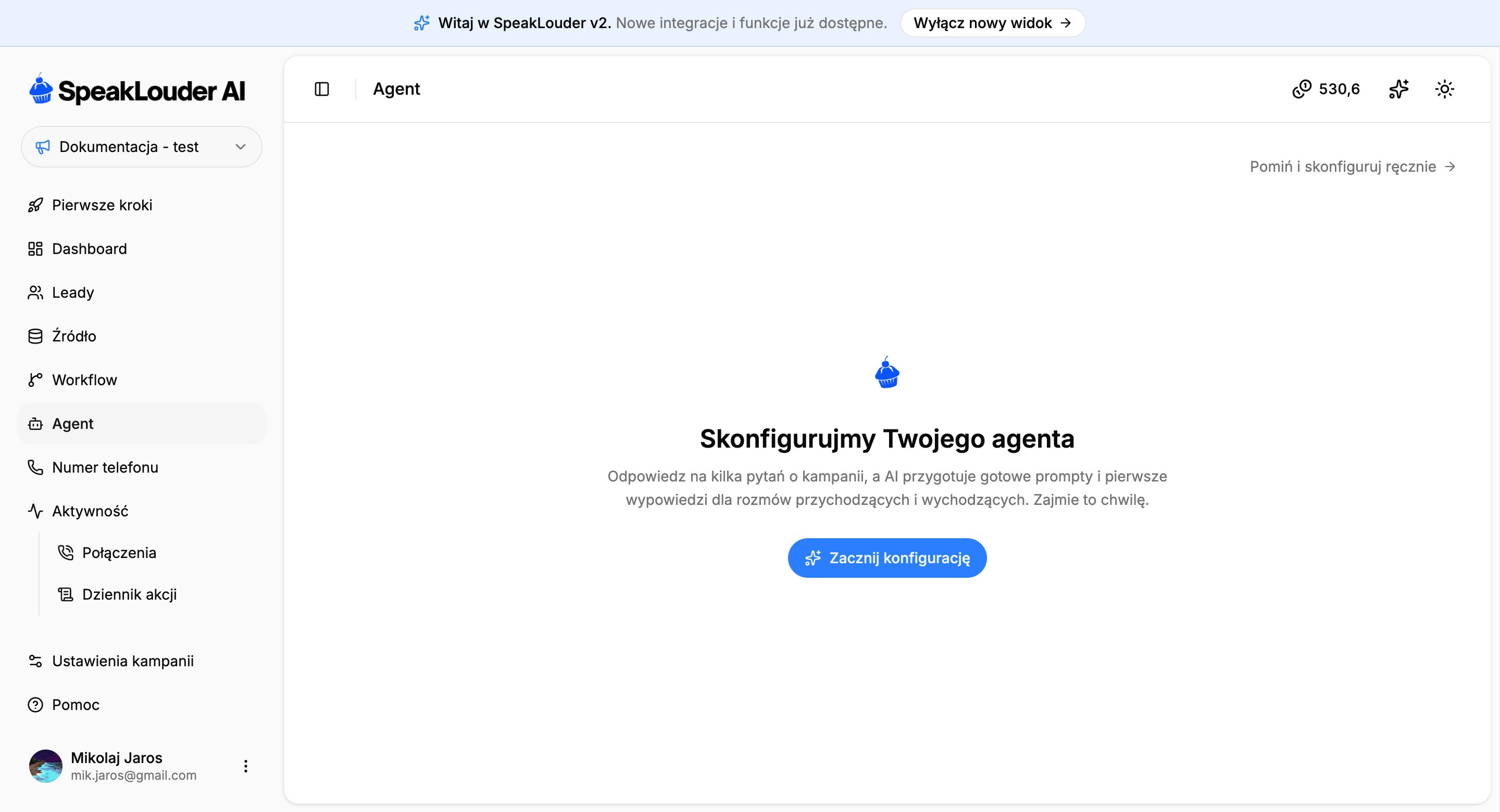This screenshot has height=812, width=1500.
Task: Open the Leady section
Action: coord(142,292)
